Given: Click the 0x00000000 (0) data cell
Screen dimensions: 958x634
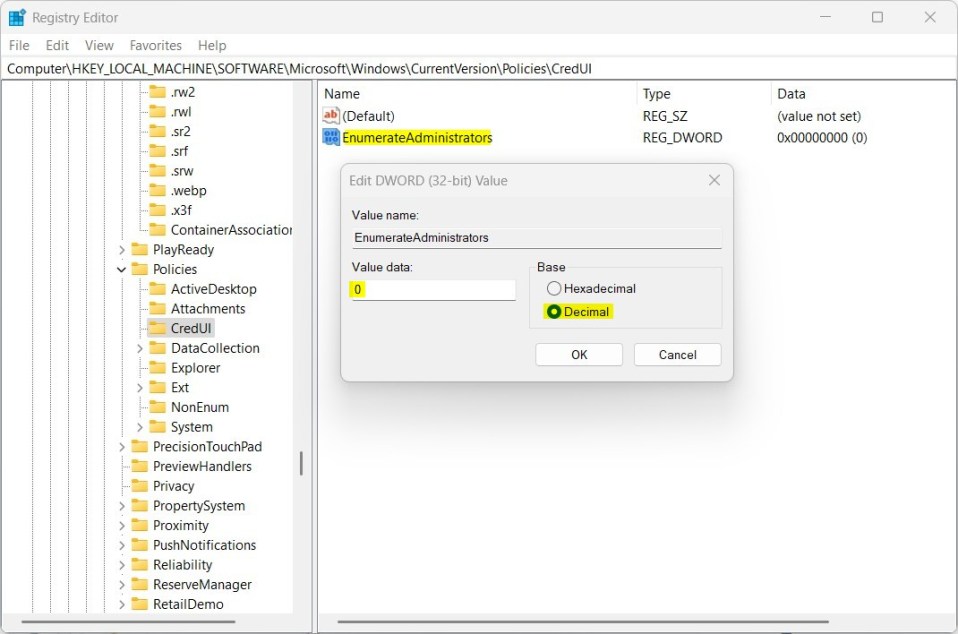Looking at the screenshot, I should [822, 137].
